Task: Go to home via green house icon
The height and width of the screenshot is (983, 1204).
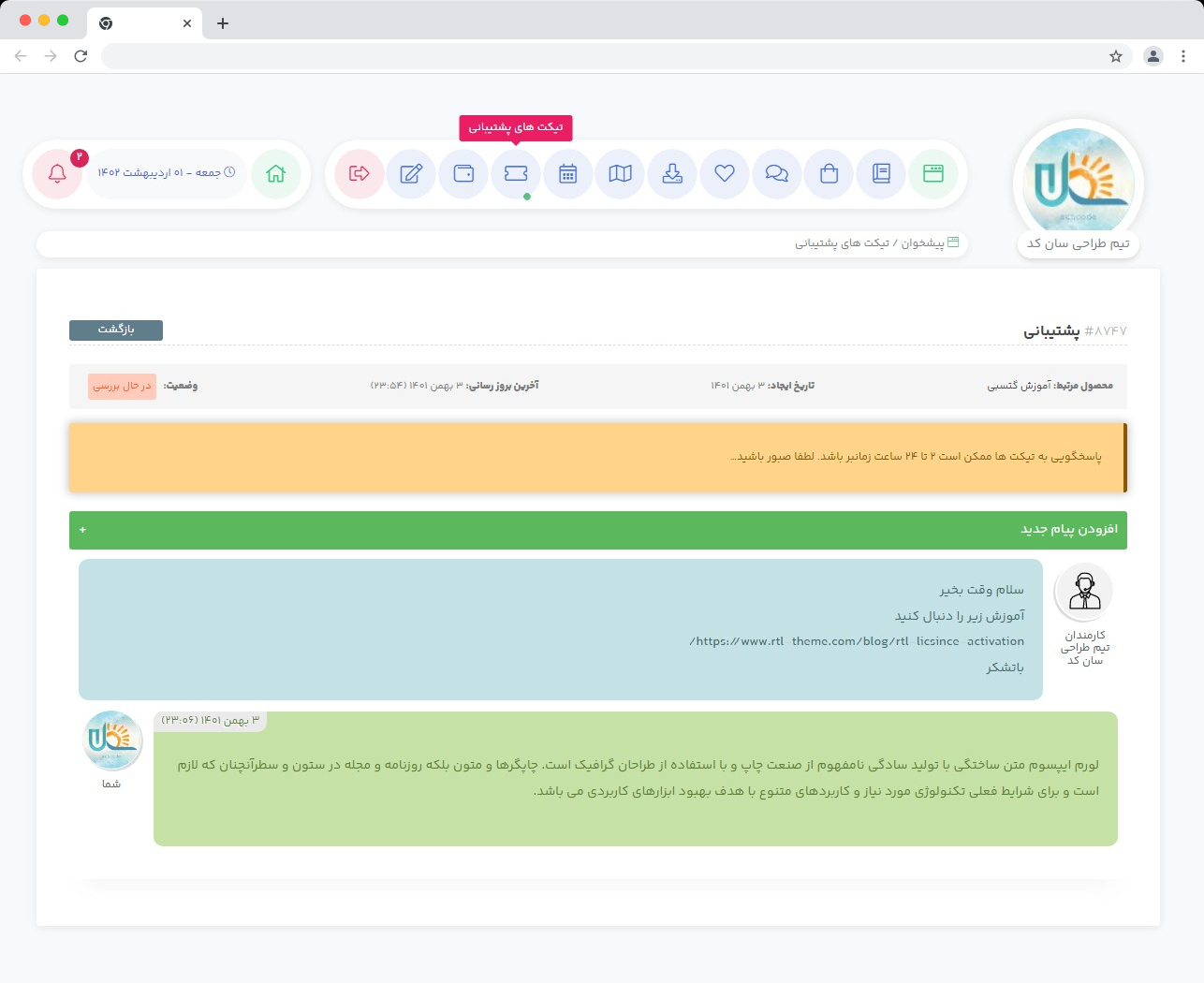Action: (275, 174)
